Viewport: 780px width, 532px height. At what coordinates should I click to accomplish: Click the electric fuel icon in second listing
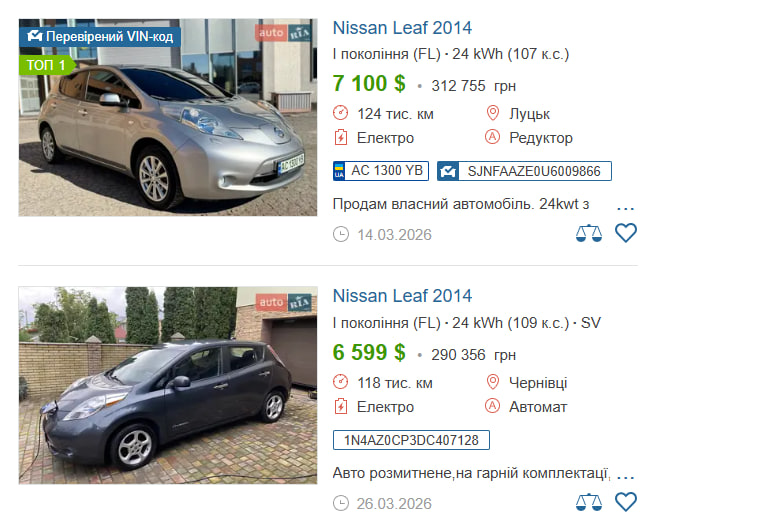coord(341,407)
